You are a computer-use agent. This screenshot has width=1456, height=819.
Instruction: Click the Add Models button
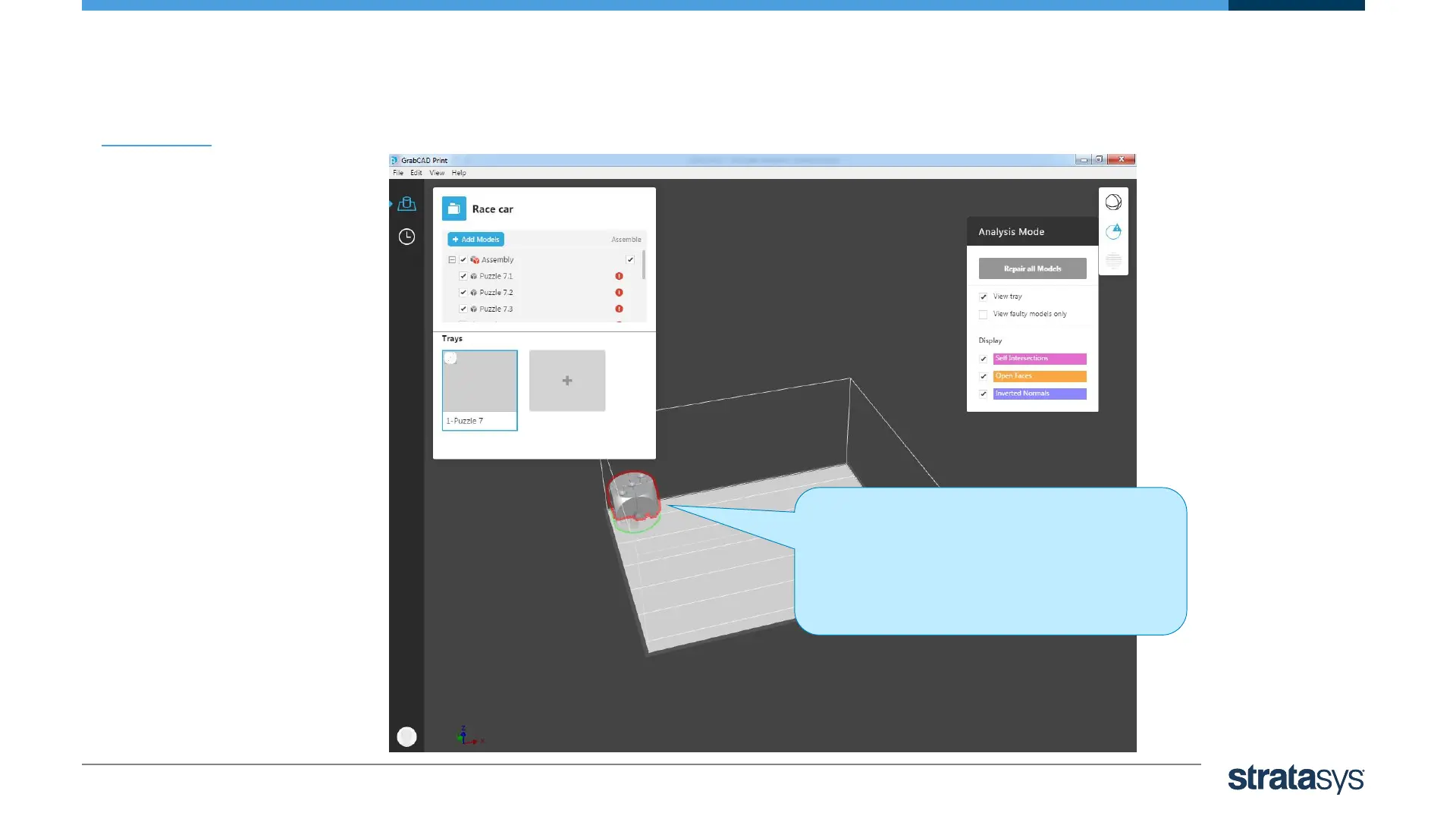coord(476,239)
